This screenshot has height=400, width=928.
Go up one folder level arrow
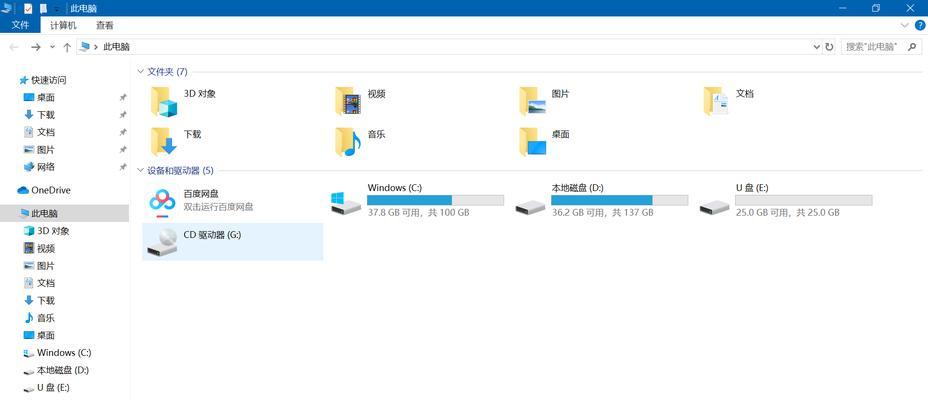pyautogui.click(x=67, y=47)
